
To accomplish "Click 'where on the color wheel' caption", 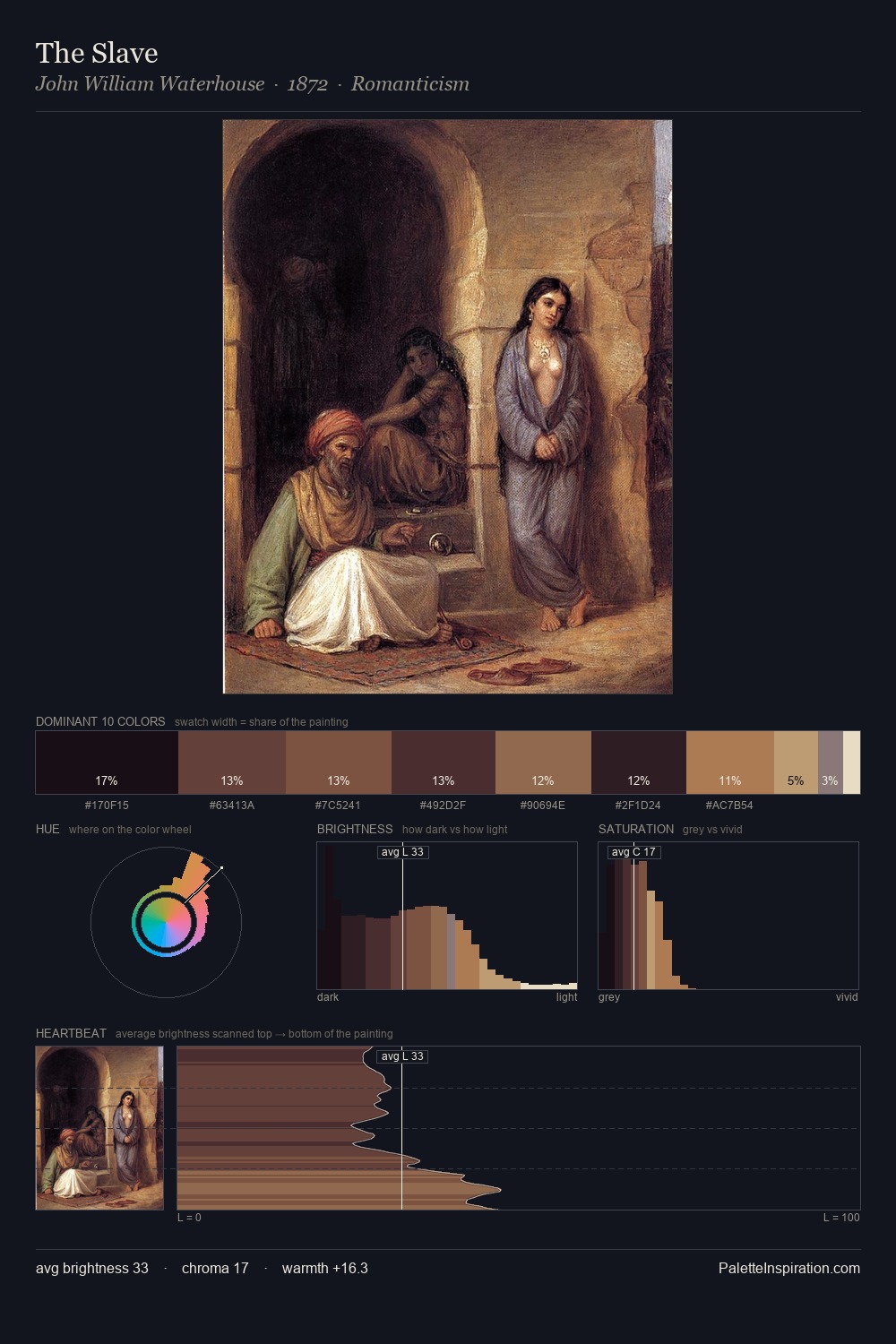I will [x=130, y=830].
